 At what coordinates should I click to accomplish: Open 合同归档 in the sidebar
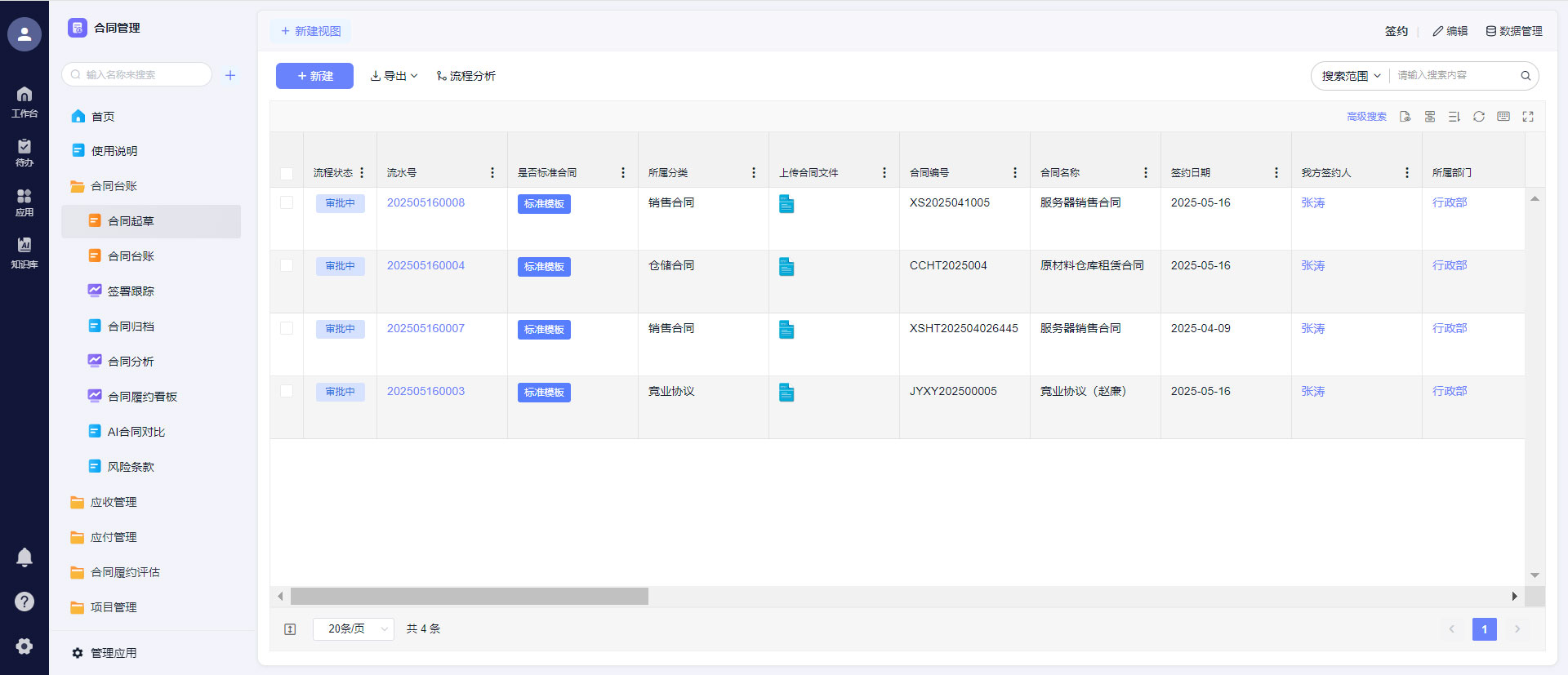131,326
